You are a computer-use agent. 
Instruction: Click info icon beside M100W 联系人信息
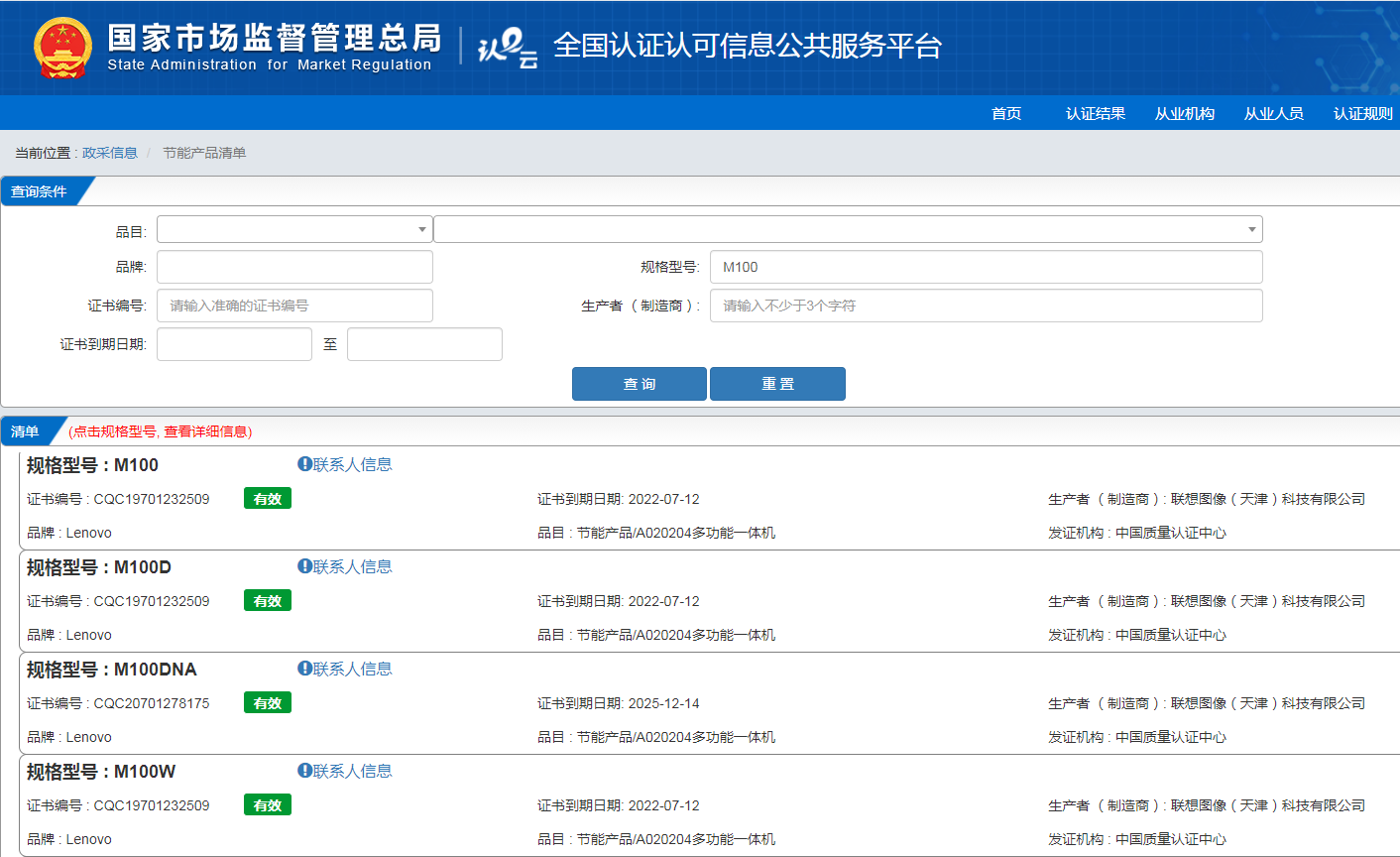point(305,771)
